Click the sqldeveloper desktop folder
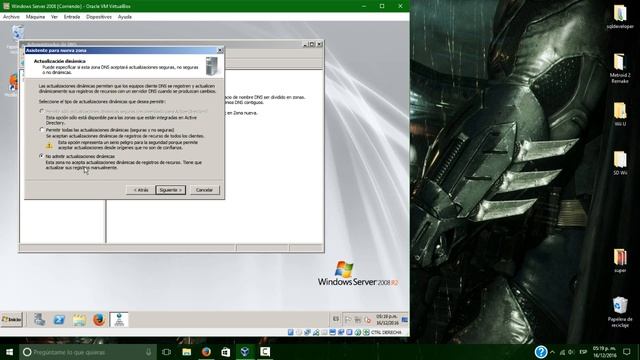The image size is (640, 360). click(x=620, y=17)
